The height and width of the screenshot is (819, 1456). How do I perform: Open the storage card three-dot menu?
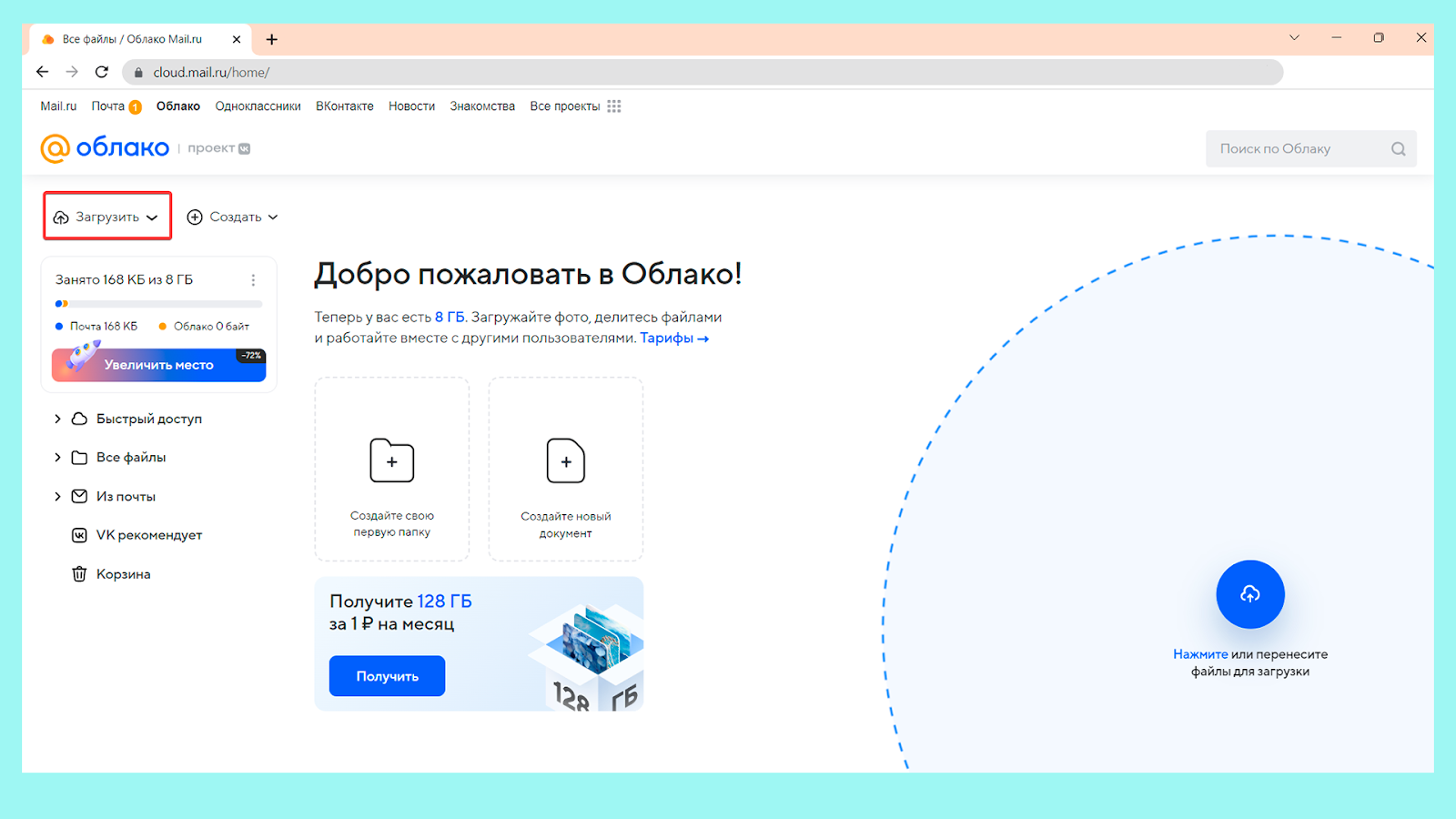(x=253, y=280)
